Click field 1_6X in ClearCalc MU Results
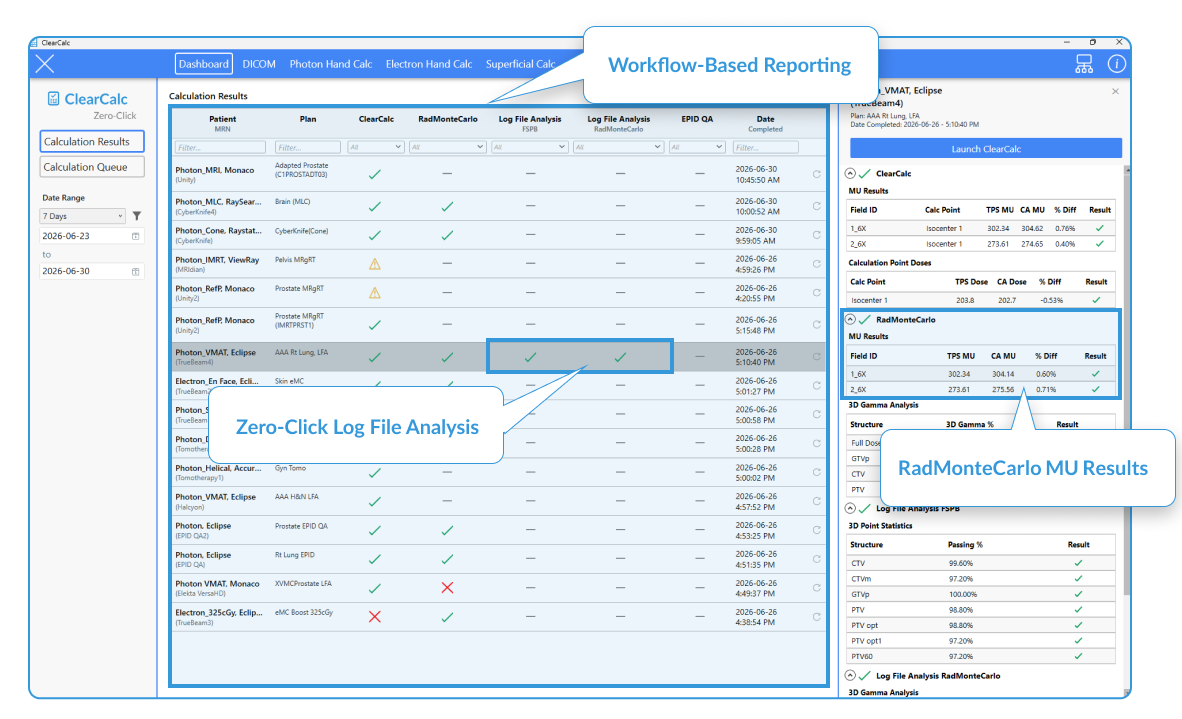The height and width of the screenshot is (719, 1182). point(859,228)
